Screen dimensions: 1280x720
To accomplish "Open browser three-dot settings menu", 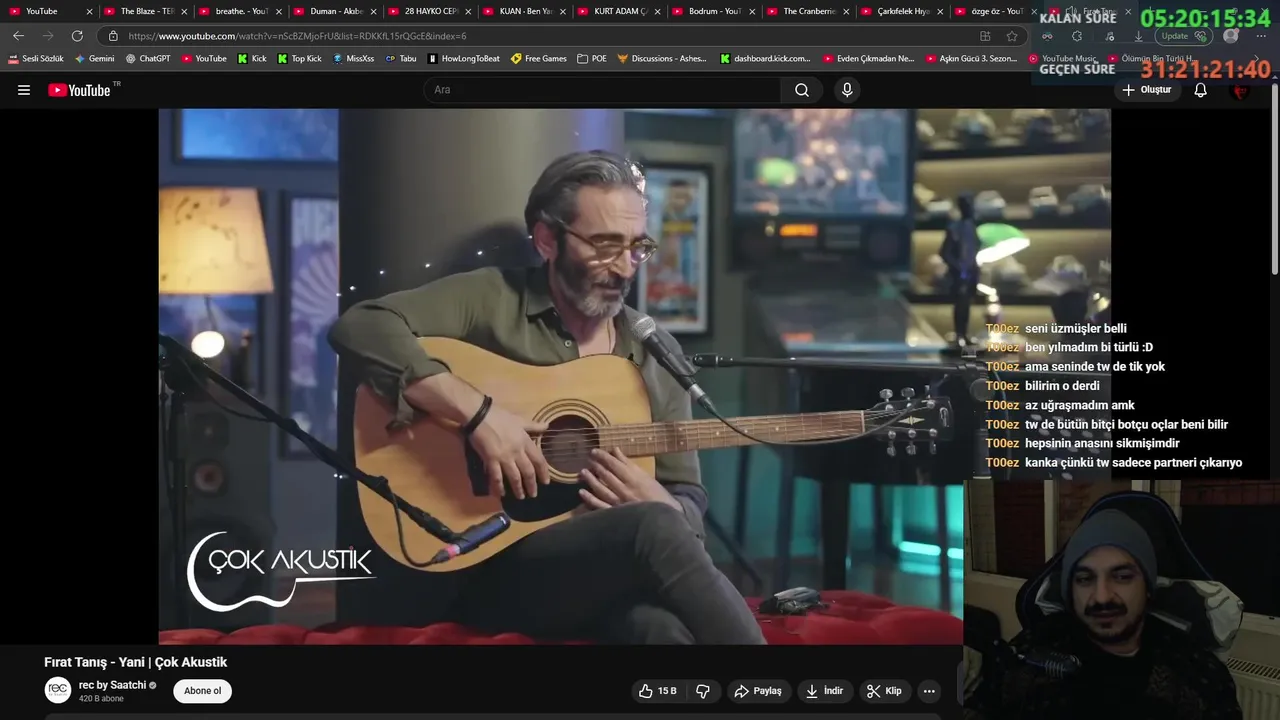I will 1261,36.
